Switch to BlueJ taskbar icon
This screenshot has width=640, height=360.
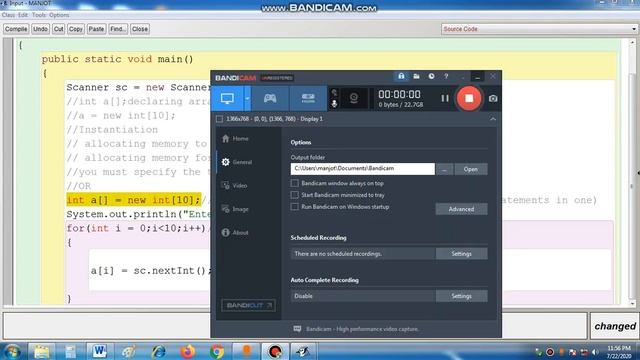coord(303,351)
